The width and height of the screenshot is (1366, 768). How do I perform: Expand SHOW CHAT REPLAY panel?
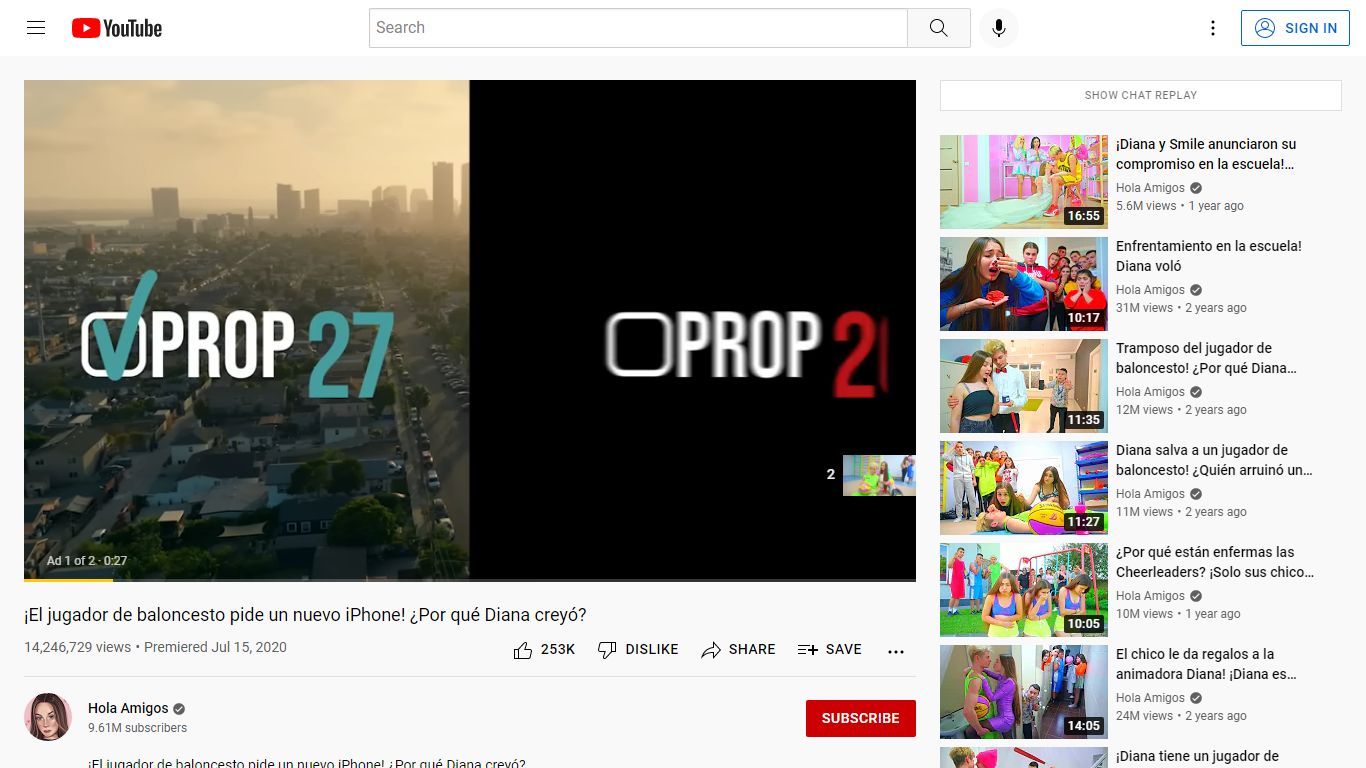click(x=1140, y=95)
